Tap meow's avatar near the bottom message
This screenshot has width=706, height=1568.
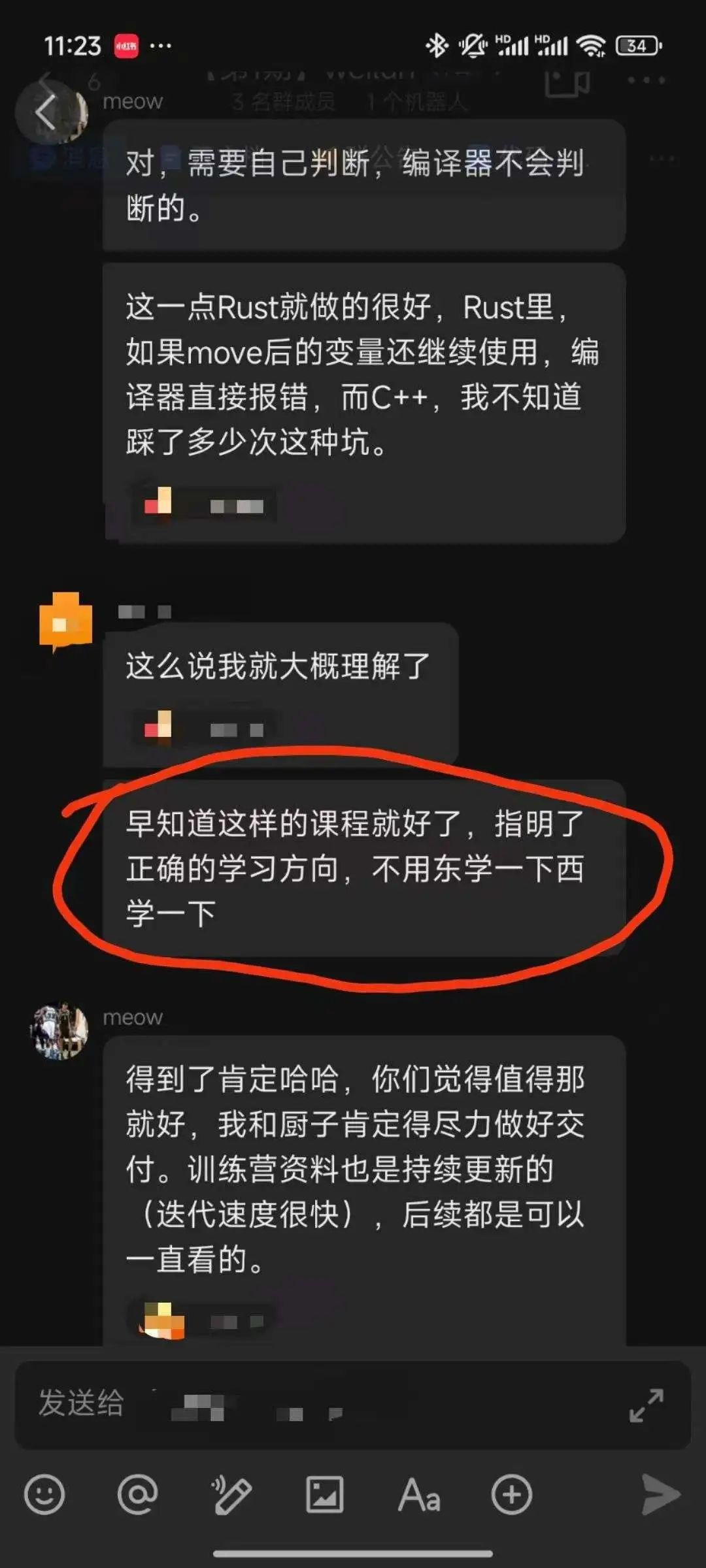coord(59,1030)
